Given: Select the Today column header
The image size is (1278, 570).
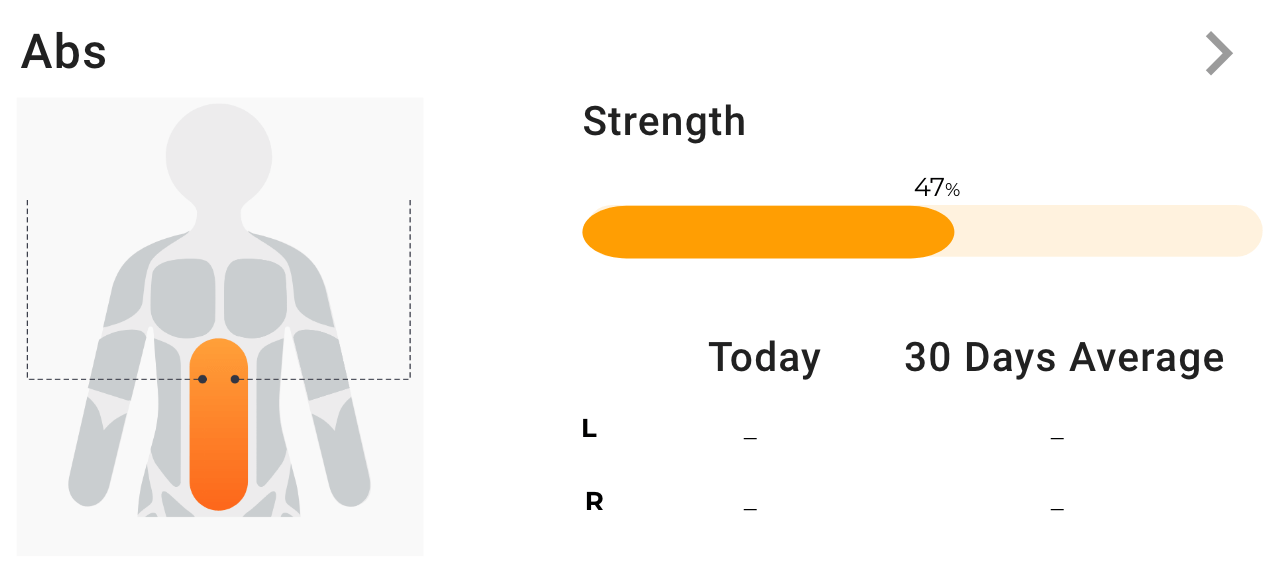Looking at the screenshot, I should (765, 357).
